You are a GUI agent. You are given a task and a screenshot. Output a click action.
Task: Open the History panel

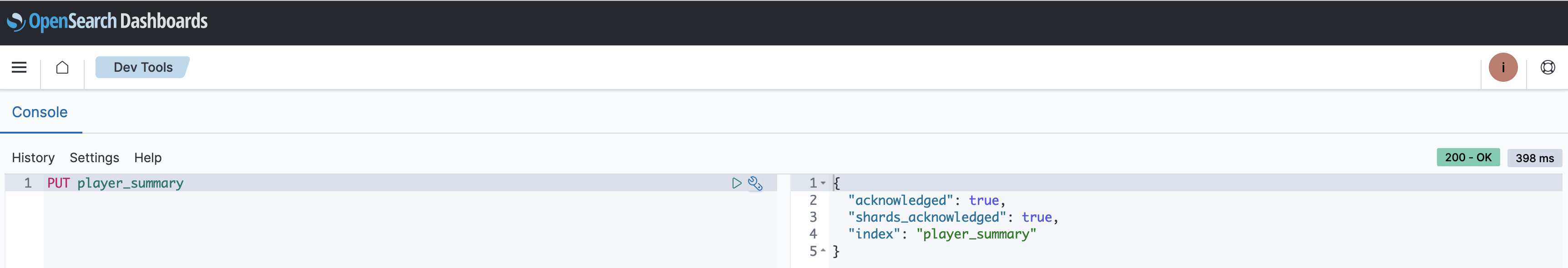(34, 158)
